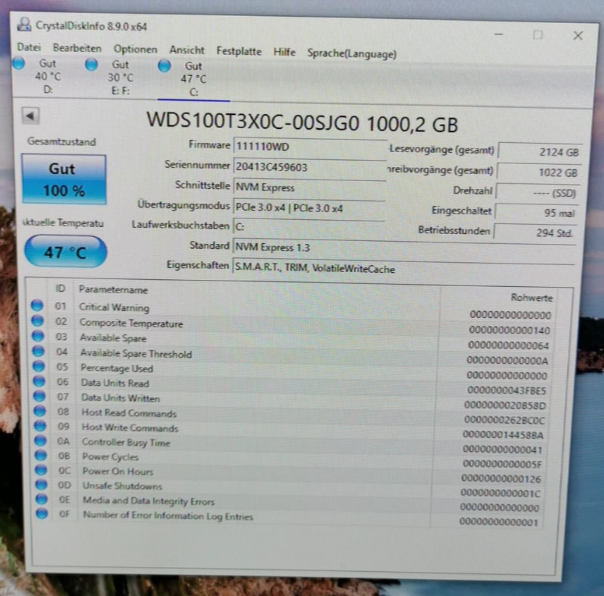Viewport: 604px width, 596px height.
Task: Click the Laufwerksbuchstaben field C:
Action: pyautogui.click(x=309, y=227)
